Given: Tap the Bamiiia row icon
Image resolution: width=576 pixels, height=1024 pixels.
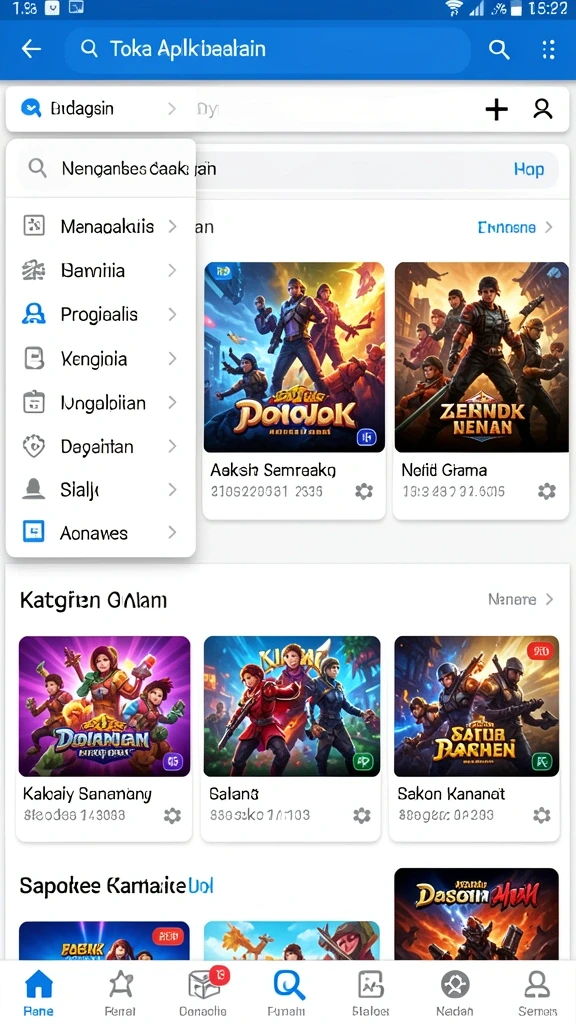Looking at the screenshot, I should coord(34,270).
